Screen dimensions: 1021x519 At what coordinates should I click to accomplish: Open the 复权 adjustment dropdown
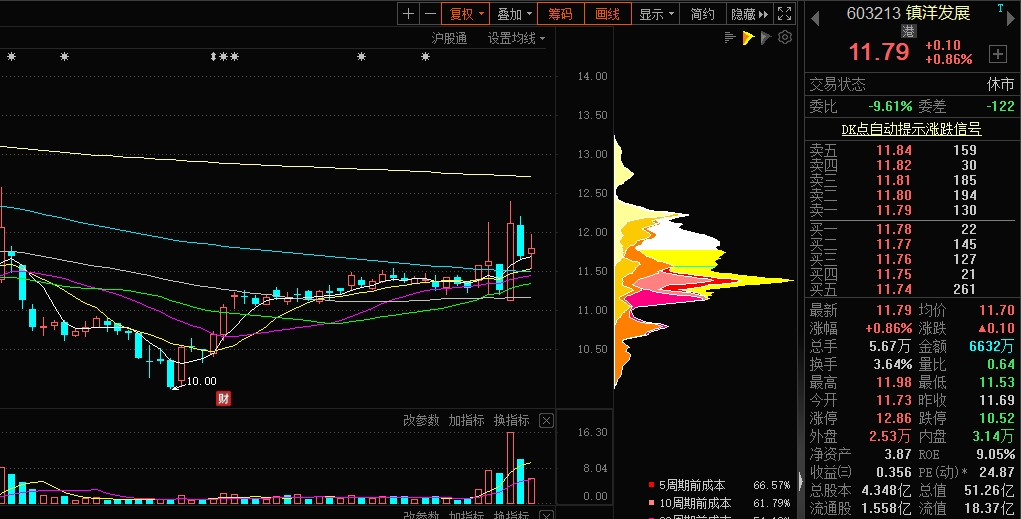pos(466,14)
